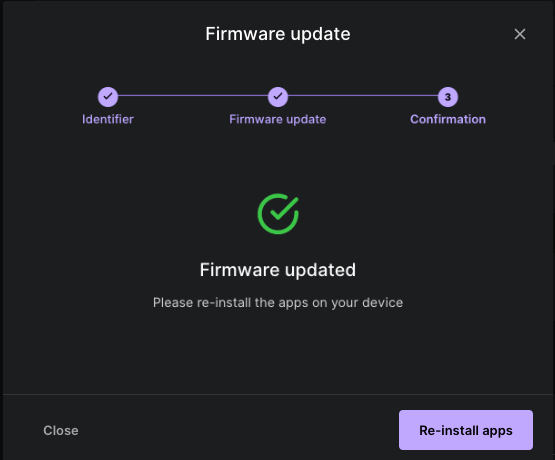Click the Identifier step checkmark circle

tap(108, 97)
